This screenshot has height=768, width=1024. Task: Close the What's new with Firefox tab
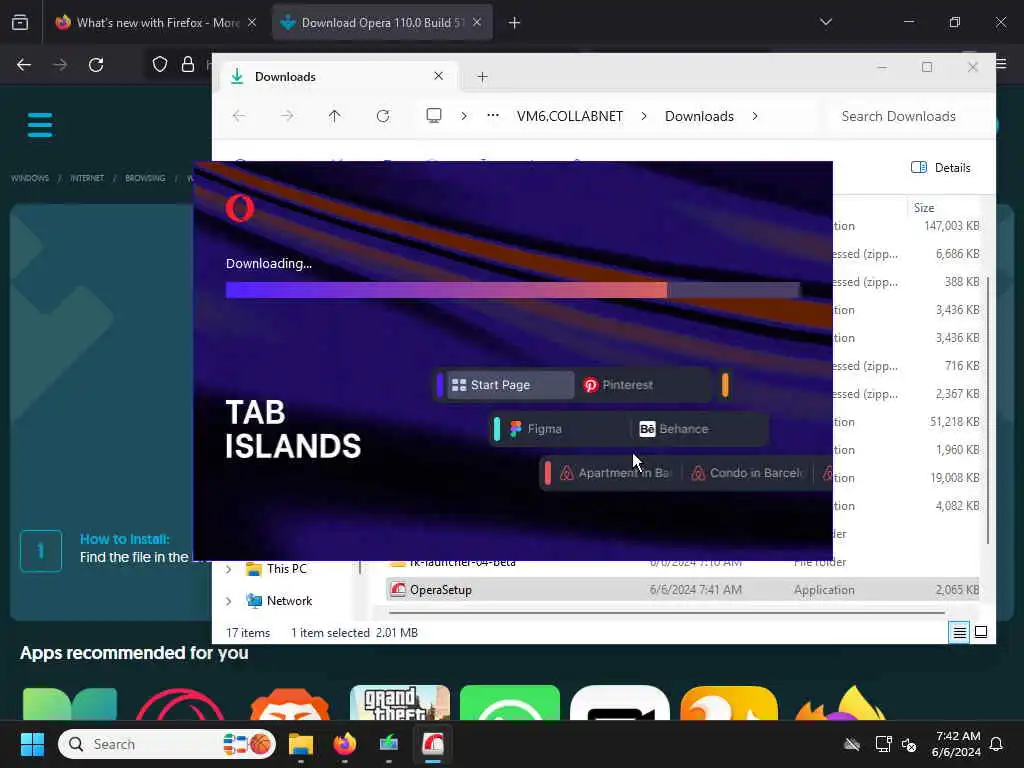252,22
